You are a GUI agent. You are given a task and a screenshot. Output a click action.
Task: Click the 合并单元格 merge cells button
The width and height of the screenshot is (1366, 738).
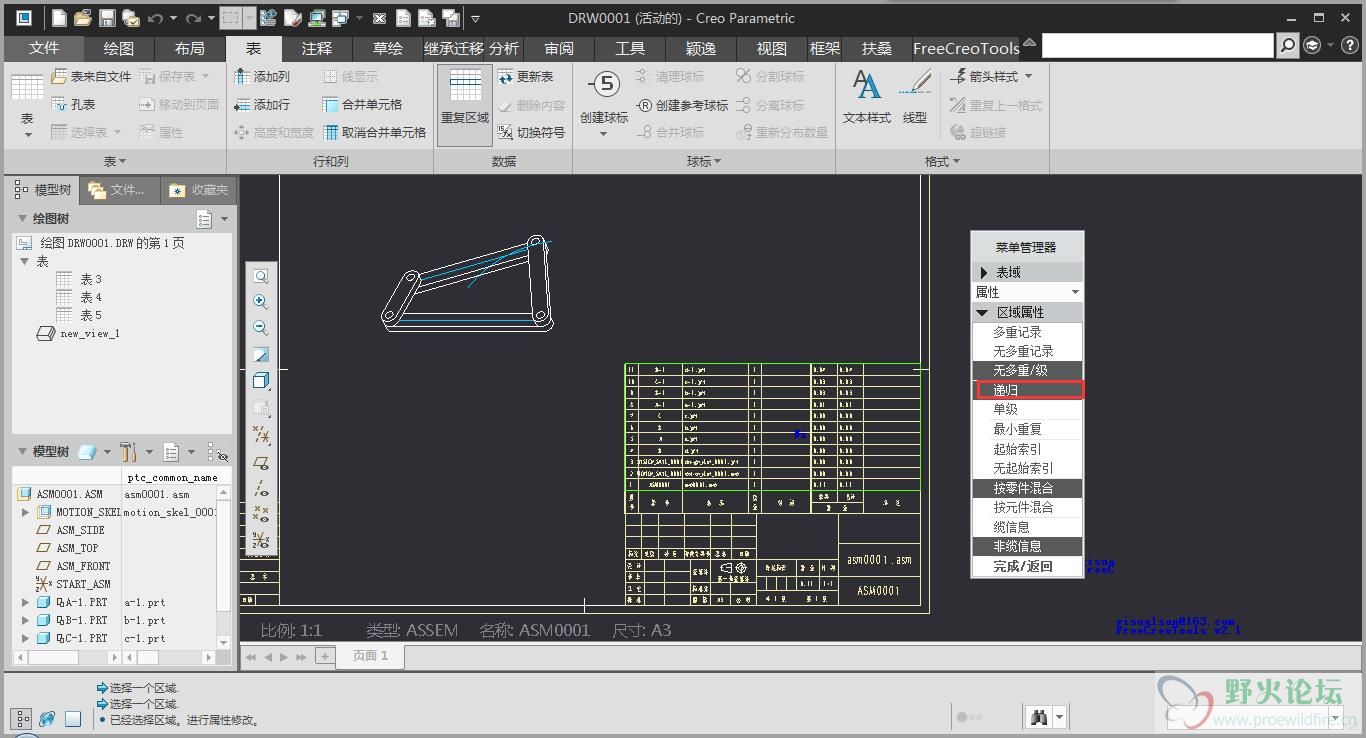pyautogui.click(x=362, y=104)
